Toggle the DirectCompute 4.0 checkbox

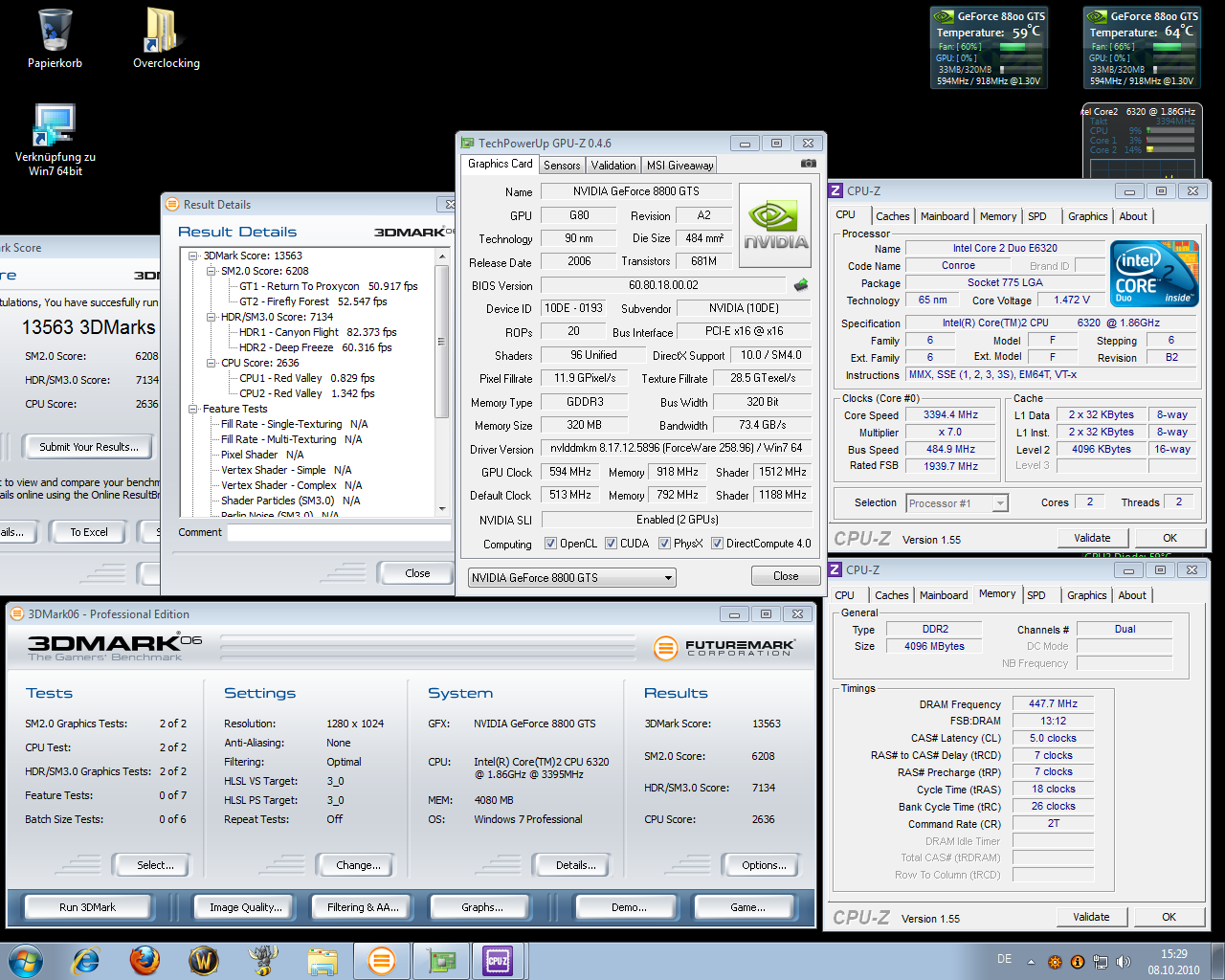[x=717, y=544]
